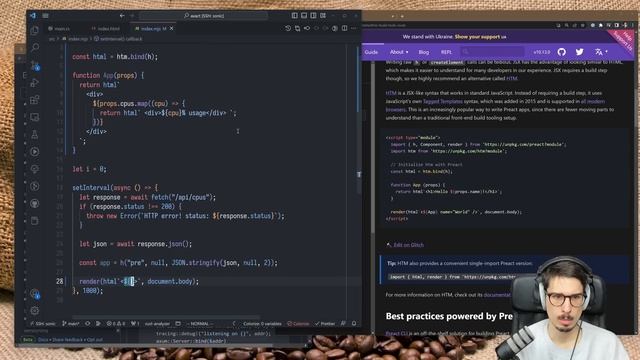Open the notifications bell in status bar
Viewport: 640px width, 360px height.
point(354,324)
